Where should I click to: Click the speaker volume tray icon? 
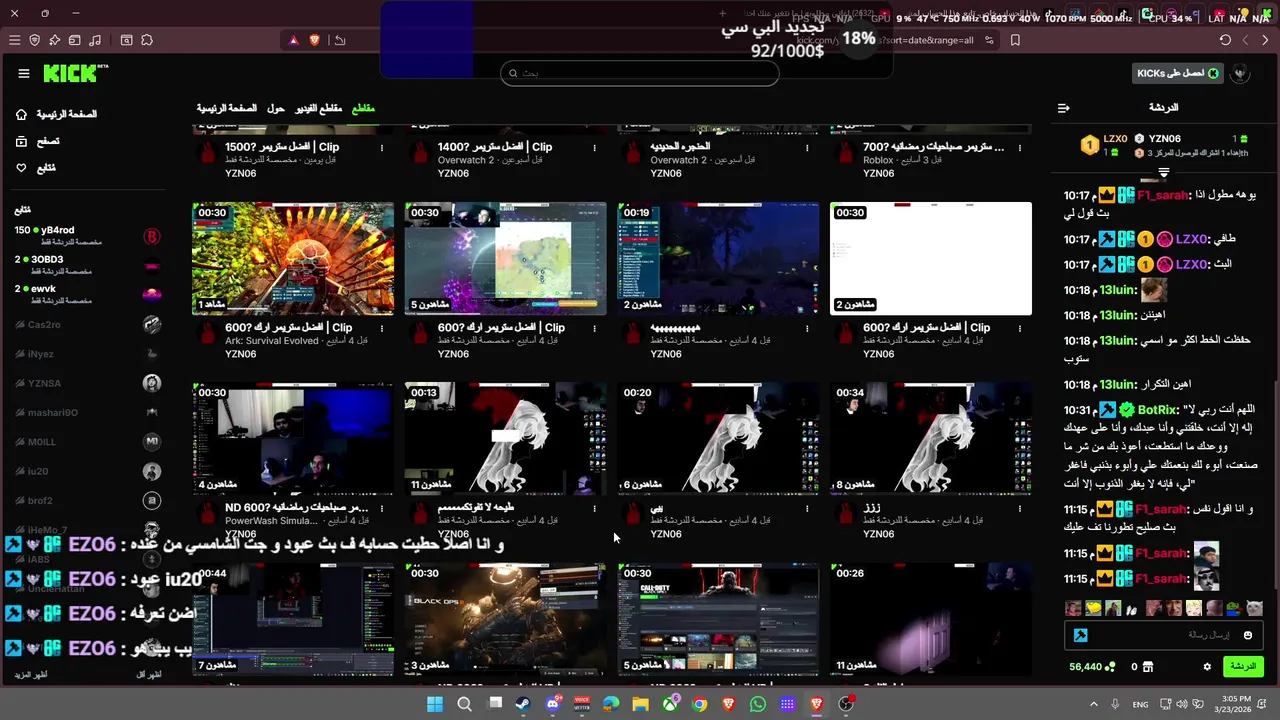(x=1181, y=704)
